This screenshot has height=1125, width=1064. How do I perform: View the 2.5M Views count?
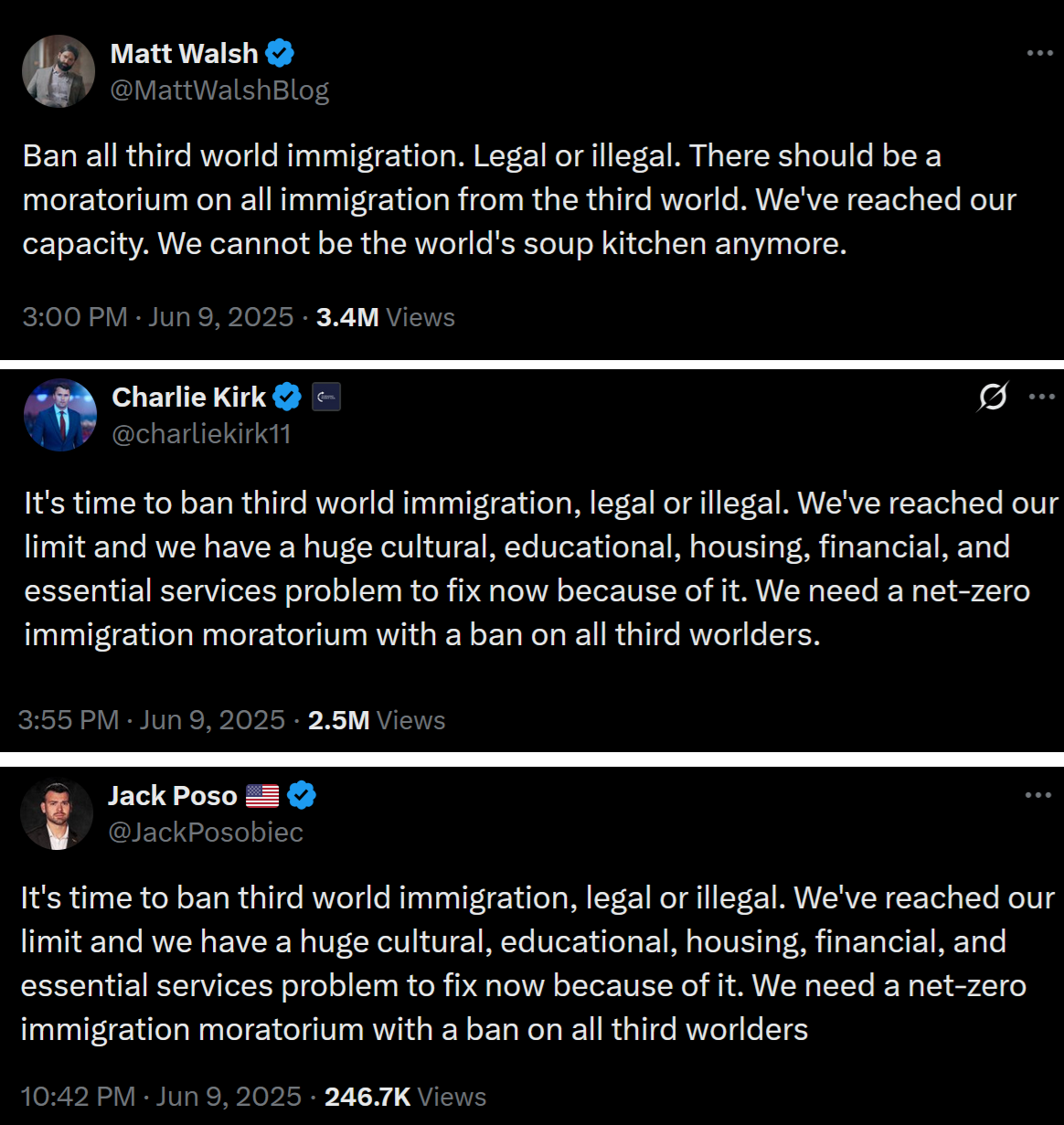tap(376, 720)
